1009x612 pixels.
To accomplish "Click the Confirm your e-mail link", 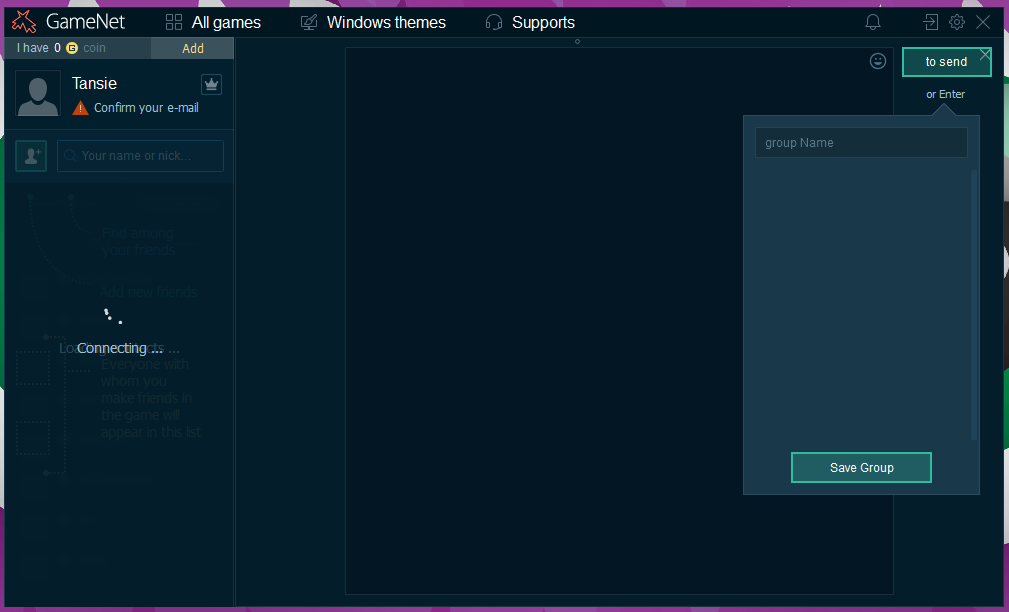I will point(146,108).
